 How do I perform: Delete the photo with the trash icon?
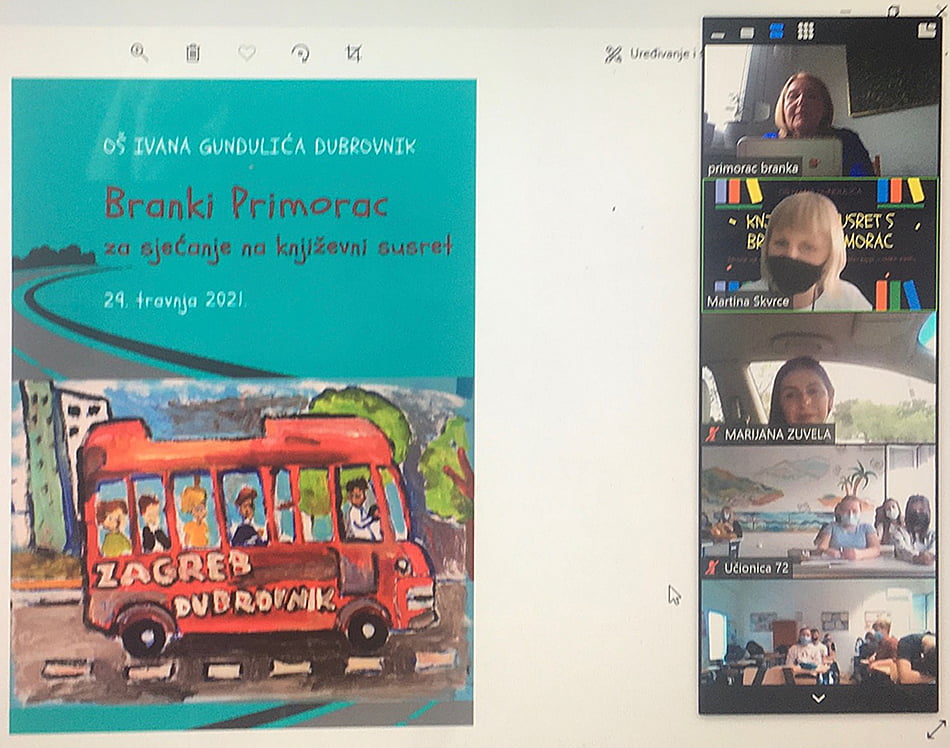(193, 53)
